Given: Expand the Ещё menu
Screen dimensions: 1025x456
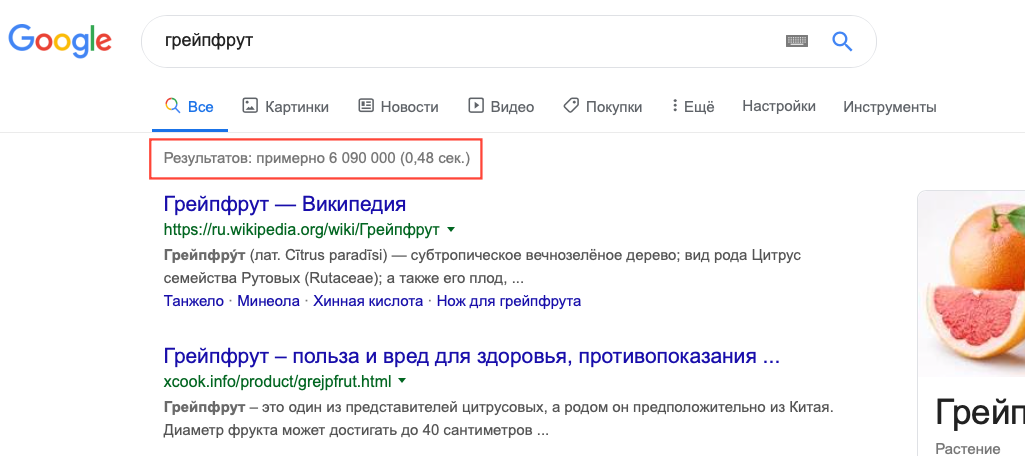Looking at the screenshot, I should coord(693,106).
